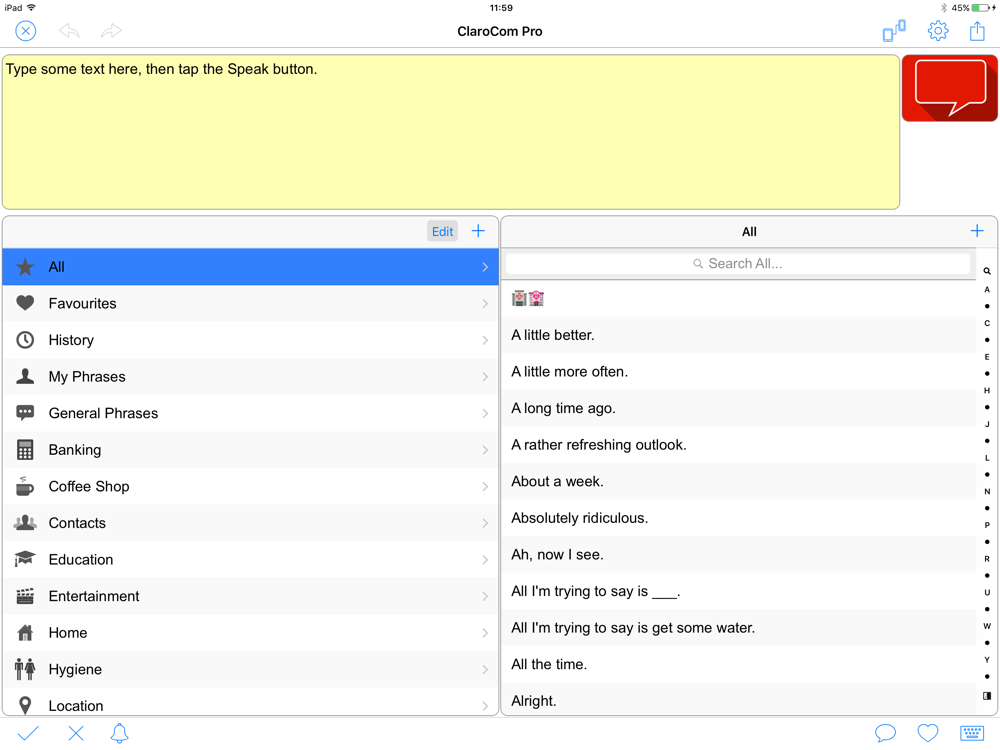This screenshot has width=1000, height=750.
Task: Click the chat icon beside General Phrases
Action: click(25, 413)
